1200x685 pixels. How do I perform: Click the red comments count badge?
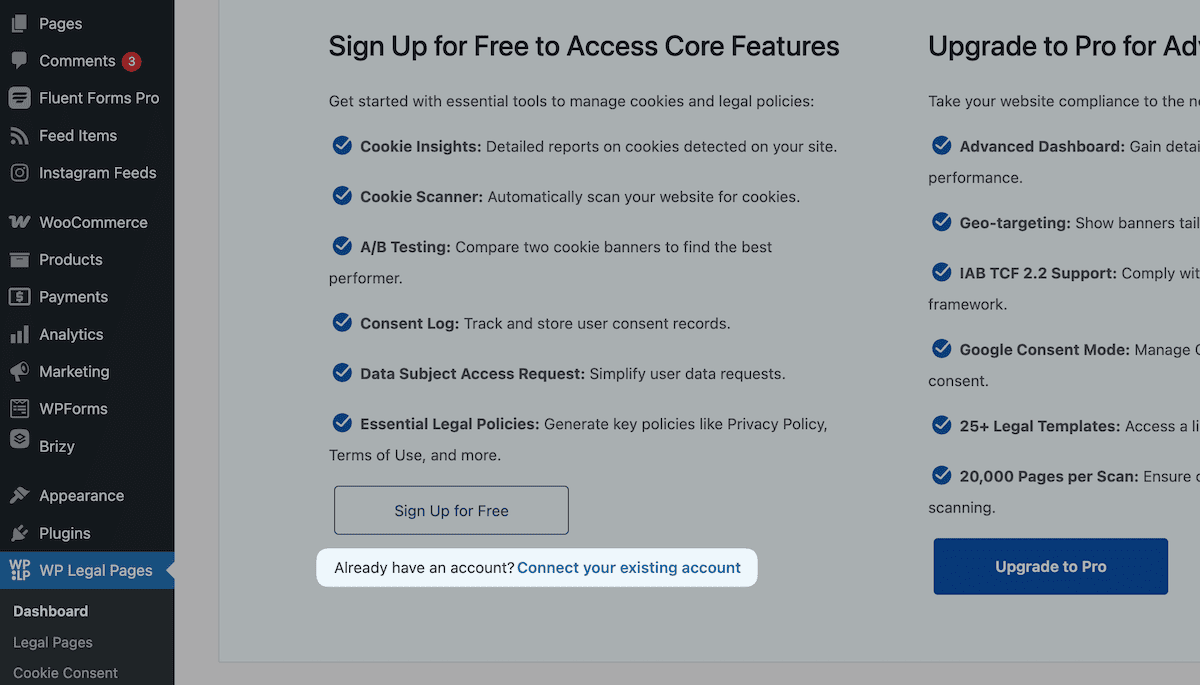click(x=131, y=61)
